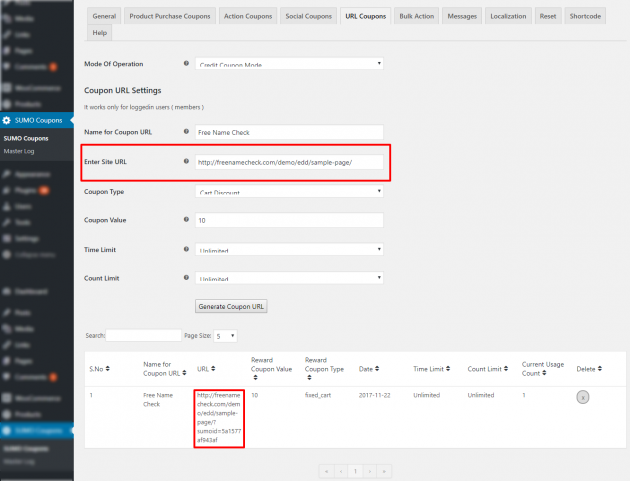
Task: Open the Mode Of Operation dropdown
Action: [289, 63]
